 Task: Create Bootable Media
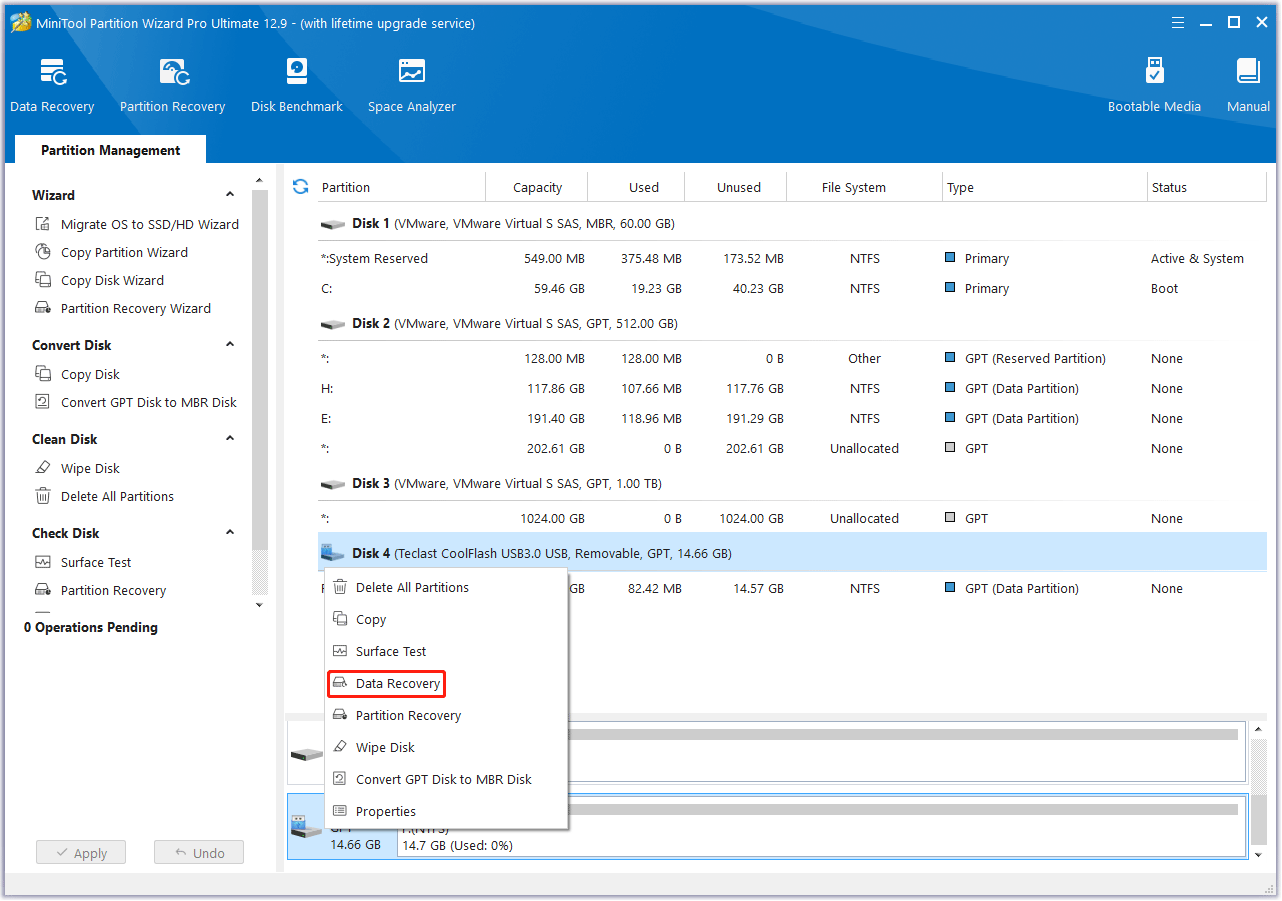1154,86
